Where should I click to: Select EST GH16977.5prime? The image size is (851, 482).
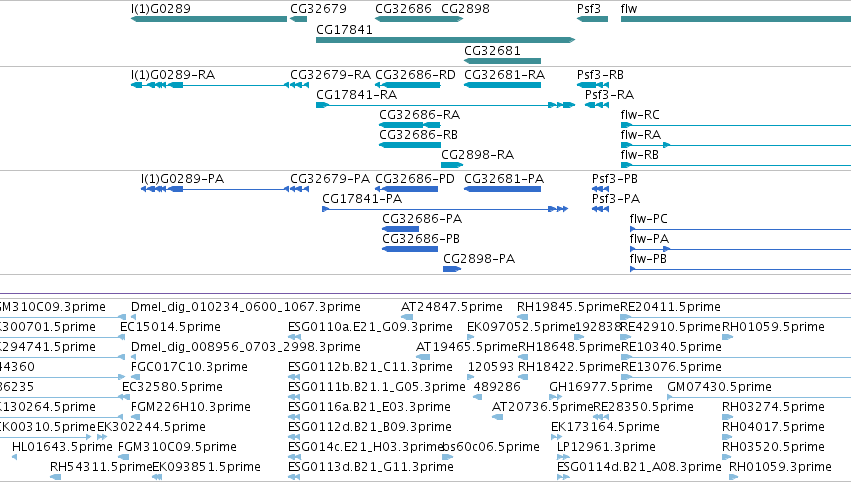[601, 387]
